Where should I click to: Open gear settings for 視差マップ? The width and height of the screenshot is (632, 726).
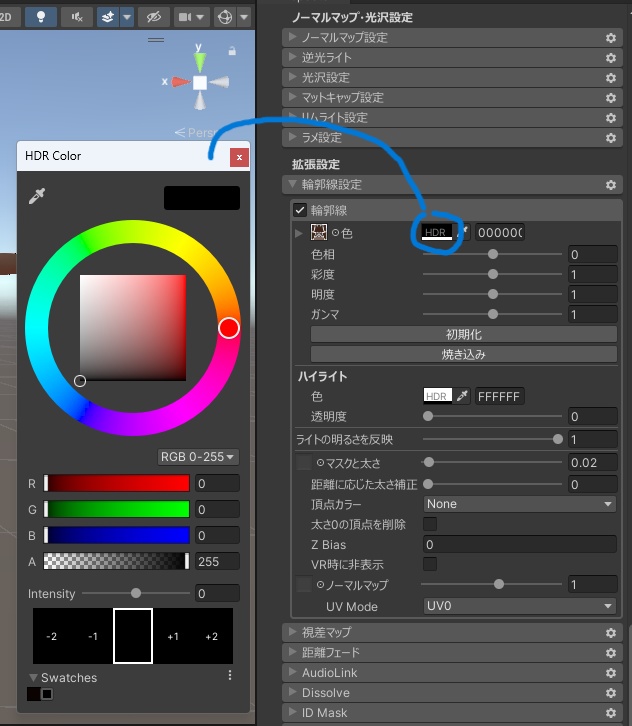pyautogui.click(x=611, y=633)
